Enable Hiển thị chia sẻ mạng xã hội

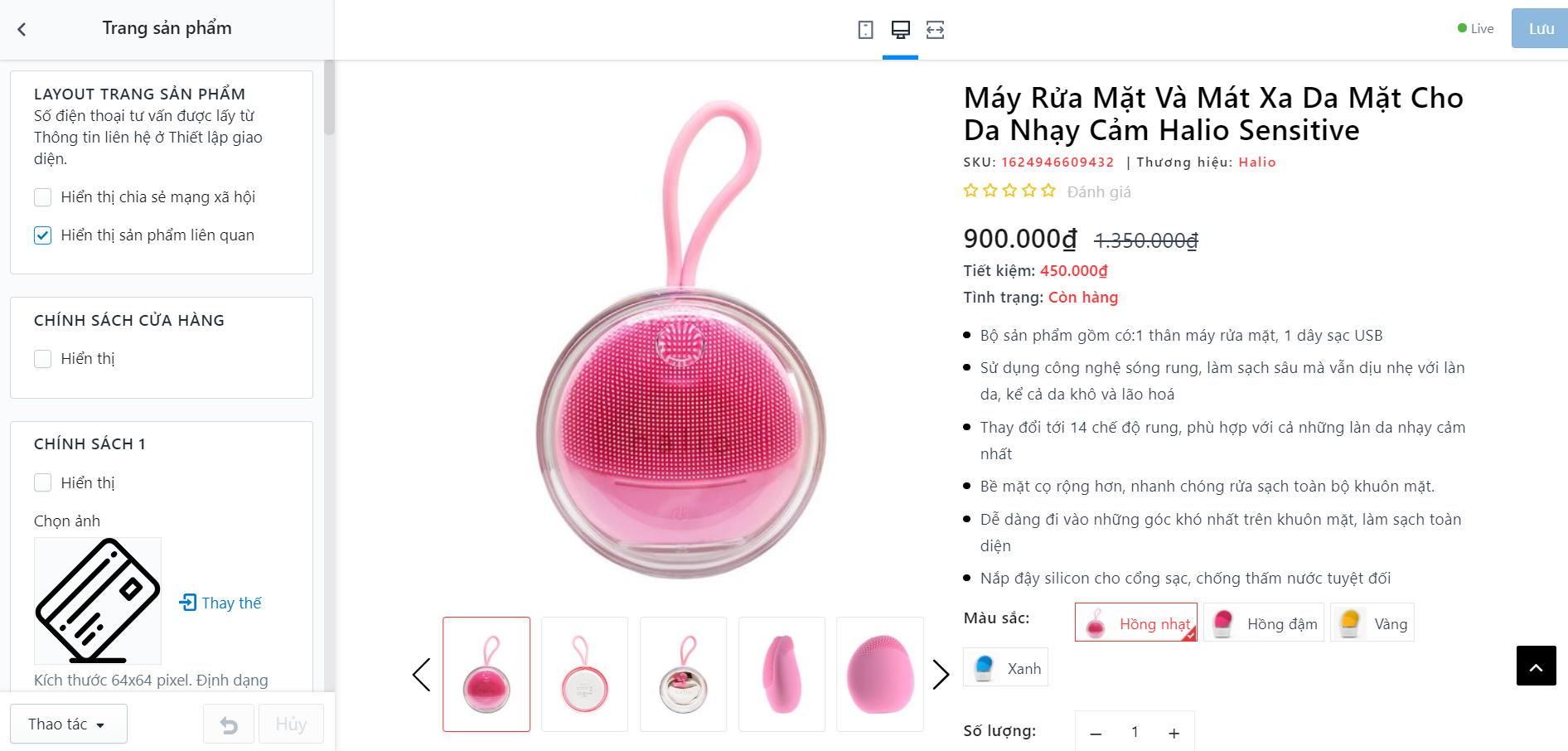[42, 197]
